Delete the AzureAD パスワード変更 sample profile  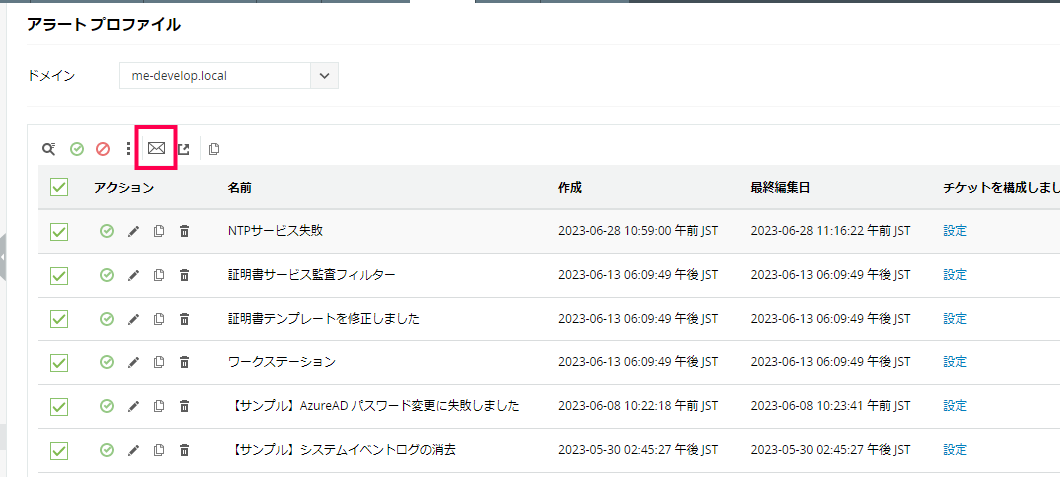click(184, 406)
